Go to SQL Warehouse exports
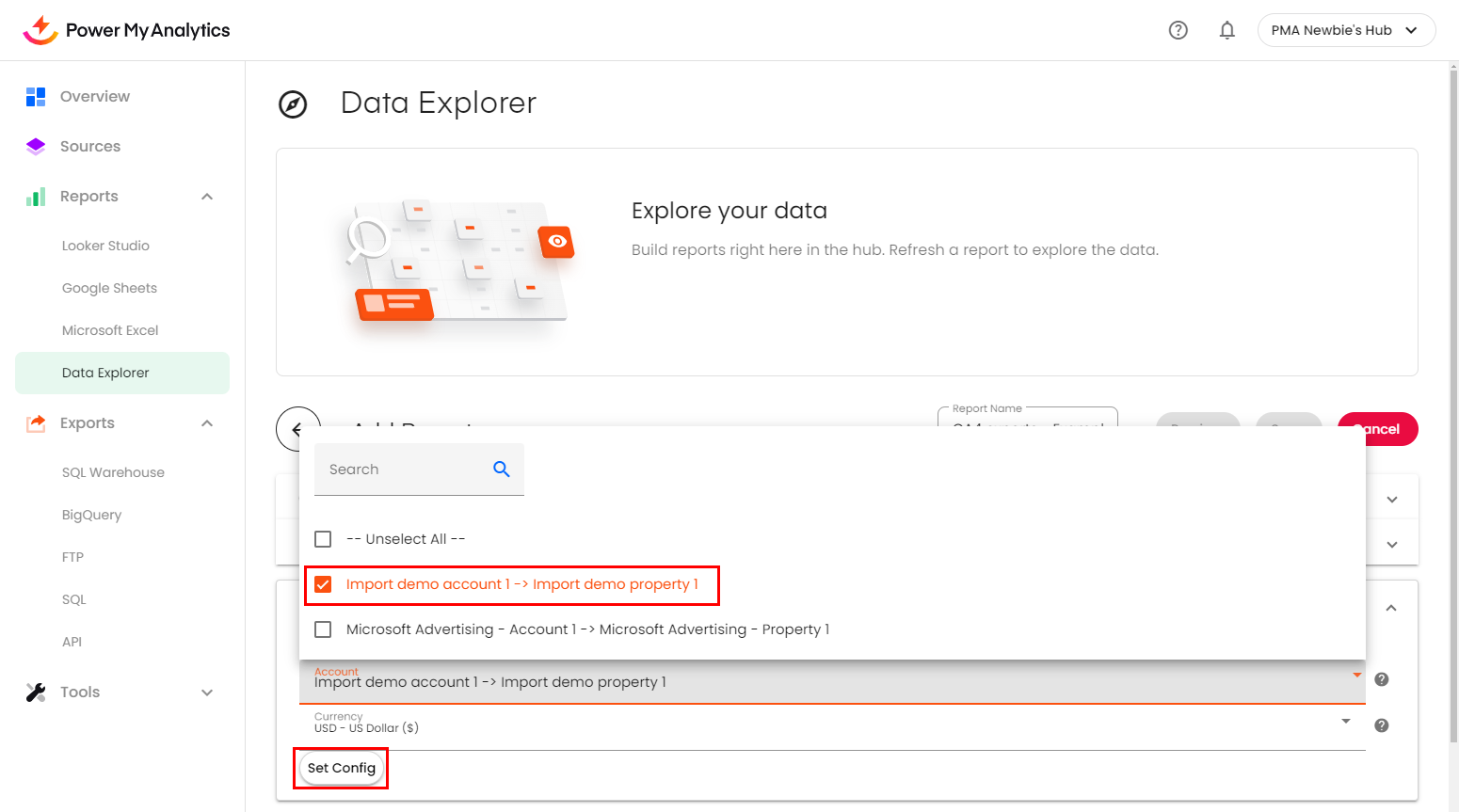This screenshot has width=1459, height=812. 113,472
